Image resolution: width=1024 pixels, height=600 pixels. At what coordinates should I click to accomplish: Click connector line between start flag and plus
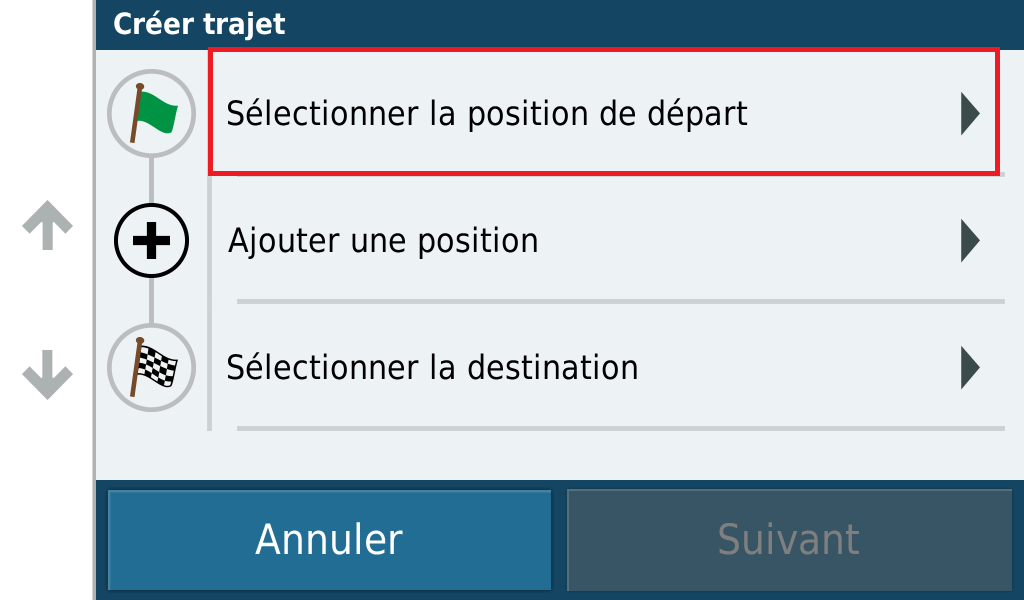152,180
